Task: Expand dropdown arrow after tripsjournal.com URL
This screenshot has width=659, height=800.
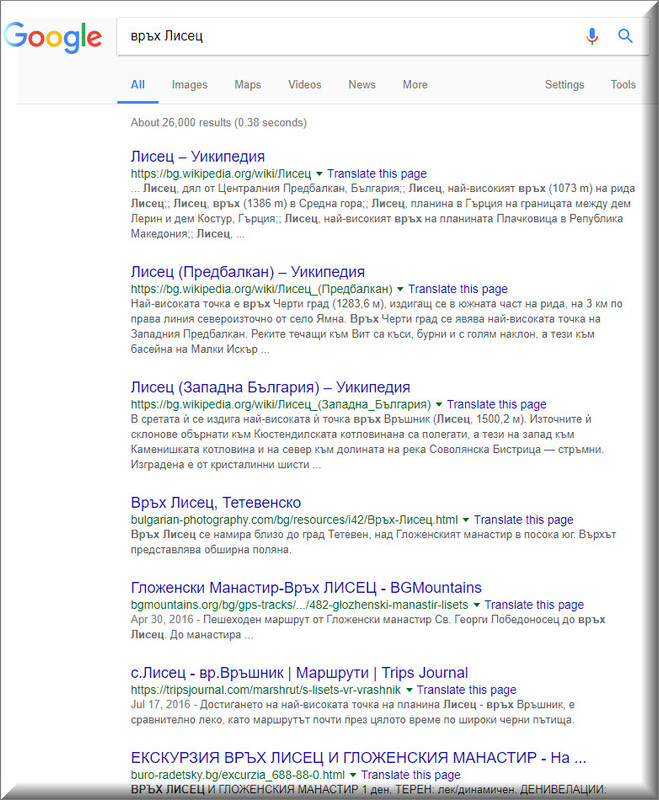Action: tap(409, 690)
